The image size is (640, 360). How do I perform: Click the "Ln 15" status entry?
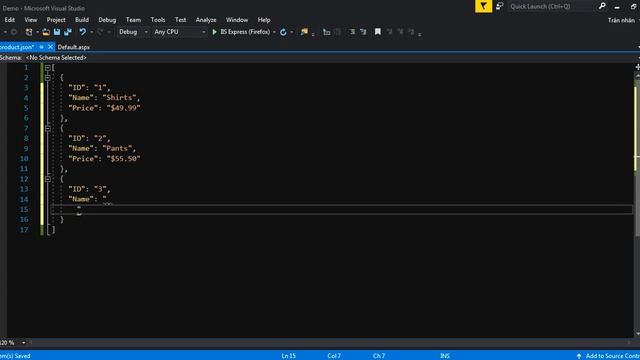tap(289, 356)
